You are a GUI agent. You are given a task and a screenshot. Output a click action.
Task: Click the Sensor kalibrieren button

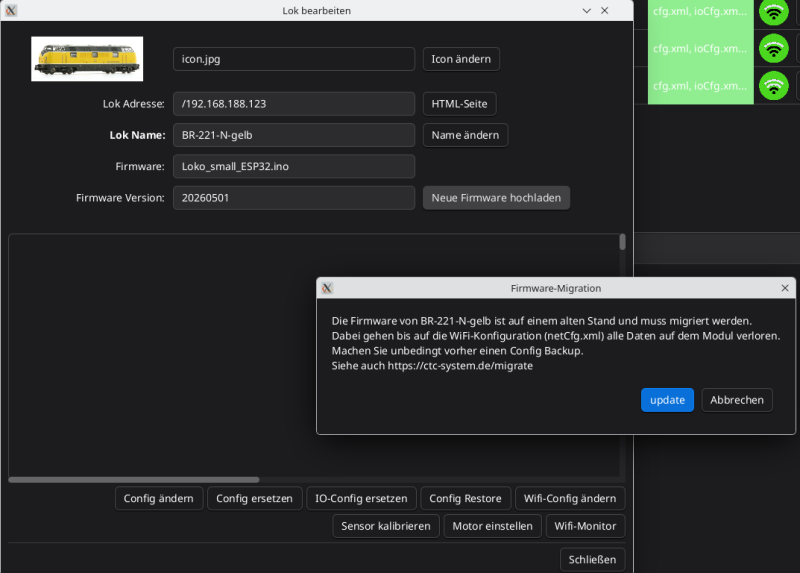coord(386,526)
